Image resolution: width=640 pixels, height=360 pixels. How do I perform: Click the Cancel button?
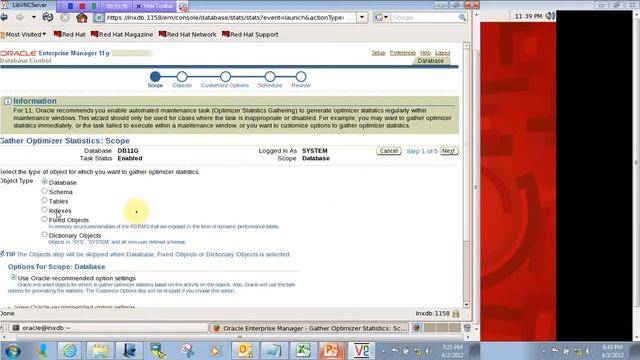point(389,151)
